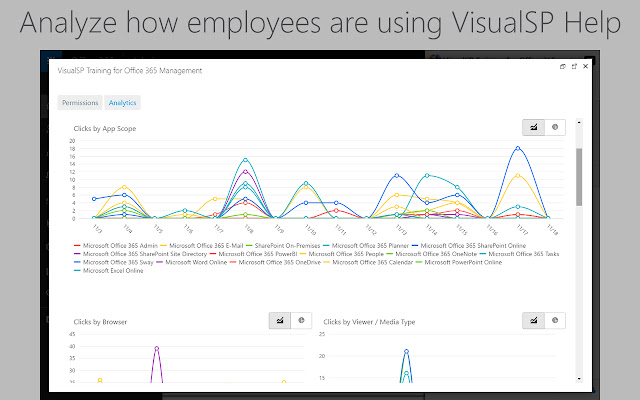Viewport: 640px width, 400px height.
Task: Toggle the Microsoft Office 365 Admin legend series
Action: click(x=116, y=246)
